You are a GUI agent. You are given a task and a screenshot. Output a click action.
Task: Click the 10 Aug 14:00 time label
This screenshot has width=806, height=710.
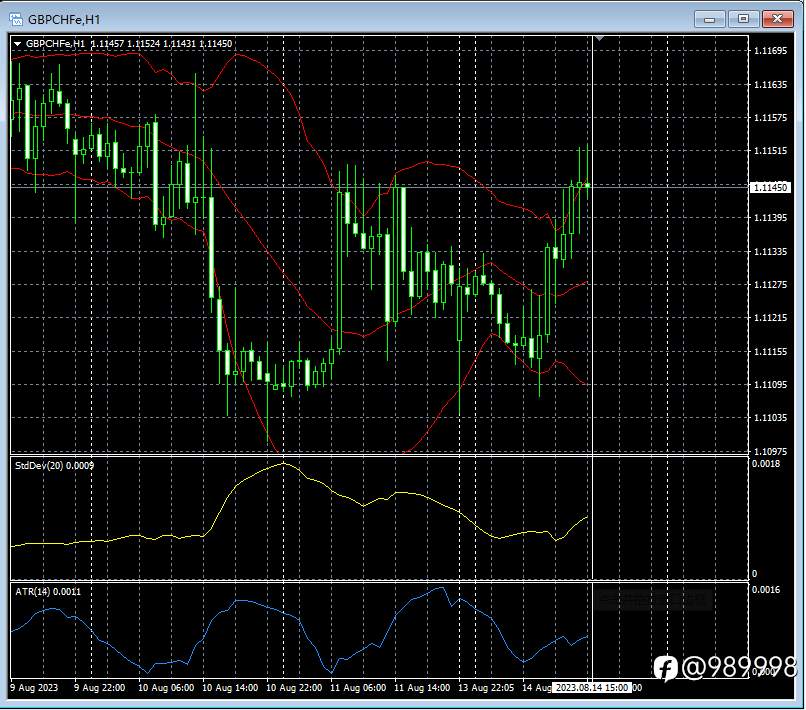[x=230, y=688]
